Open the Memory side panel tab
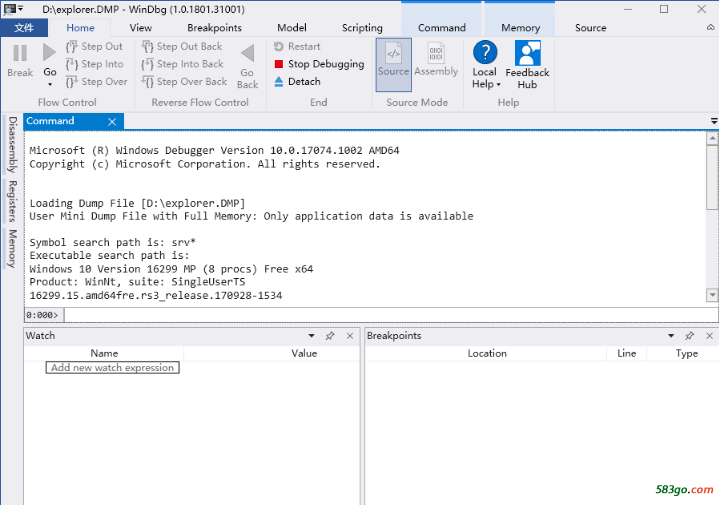 coord(12,248)
